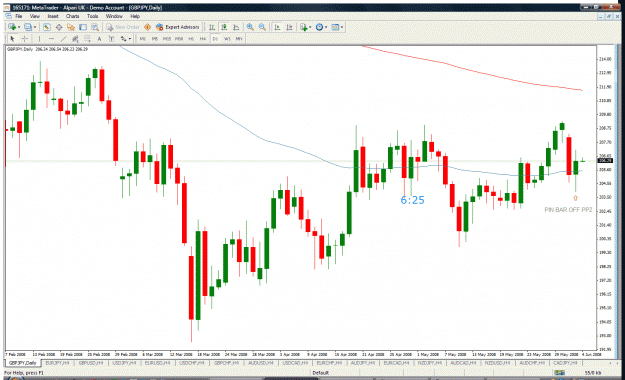This screenshot has width=625, height=380.
Task: Set timeframe to M5
Action: [155, 39]
